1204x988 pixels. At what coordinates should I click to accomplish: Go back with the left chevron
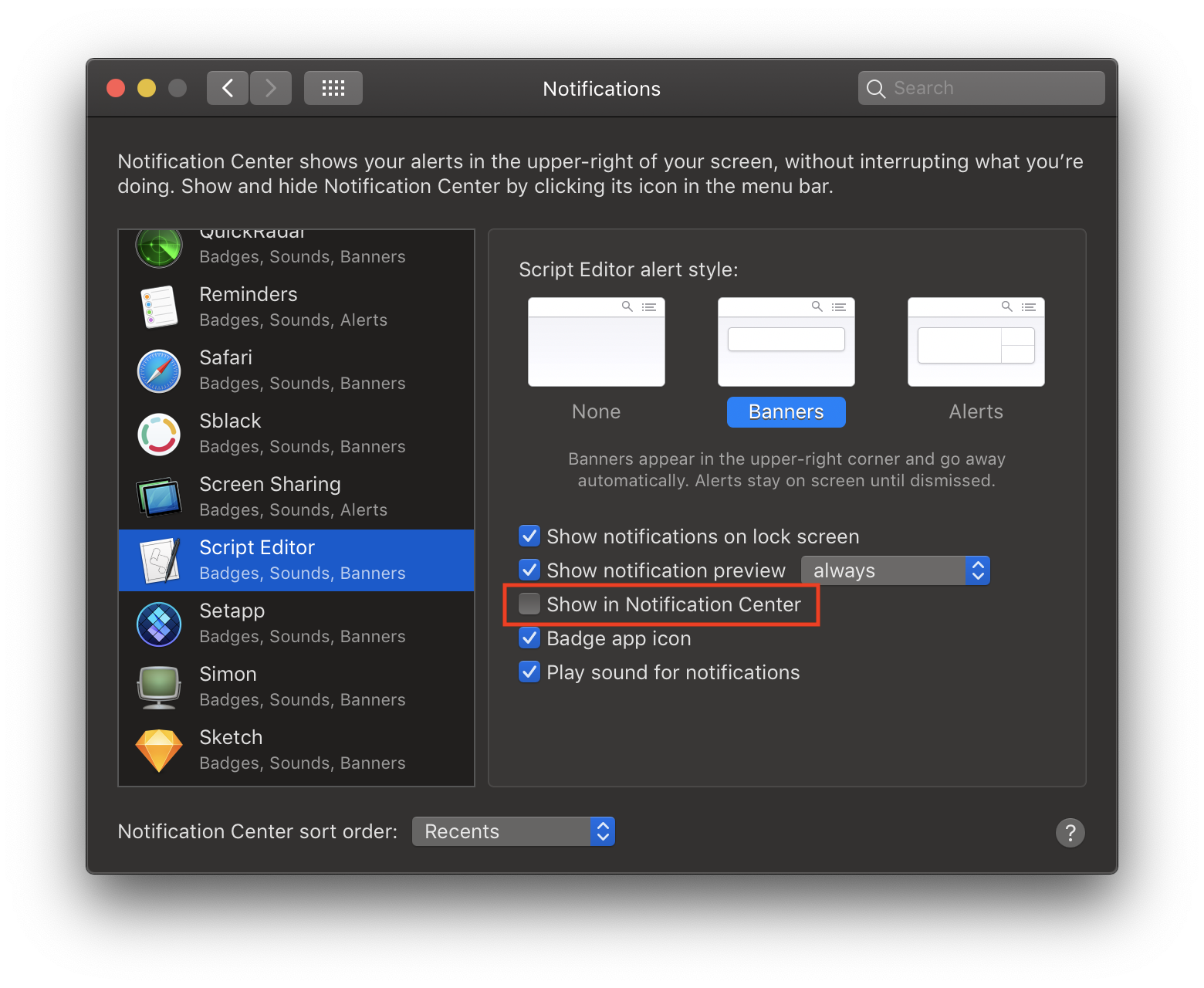(x=228, y=88)
